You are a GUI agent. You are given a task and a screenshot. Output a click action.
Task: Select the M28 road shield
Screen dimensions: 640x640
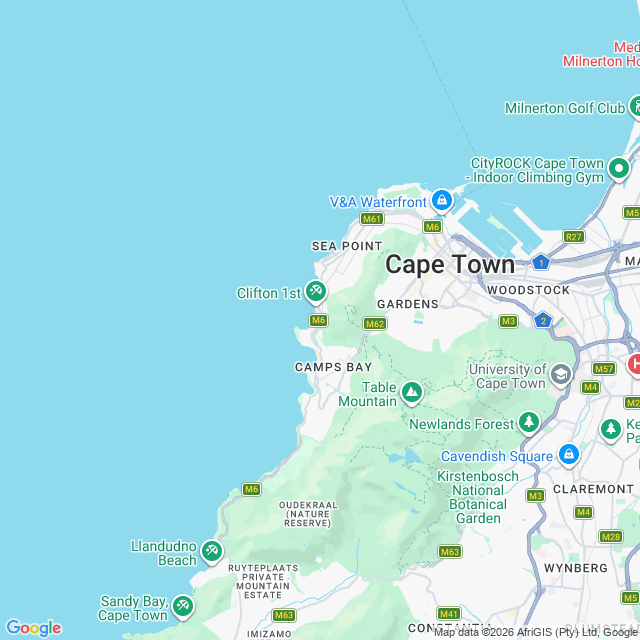(611, 536)
